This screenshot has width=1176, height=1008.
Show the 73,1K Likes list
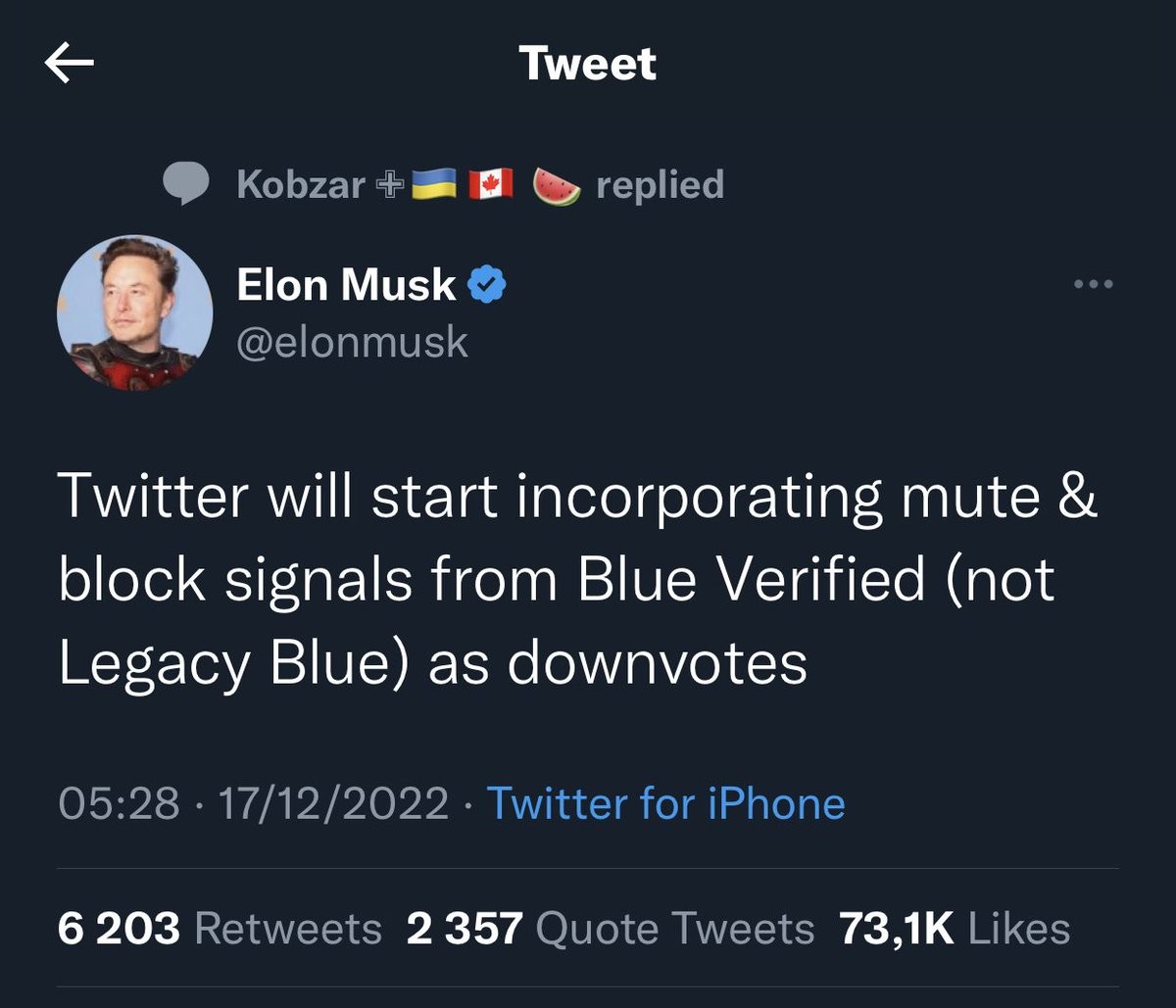point(955,928)
